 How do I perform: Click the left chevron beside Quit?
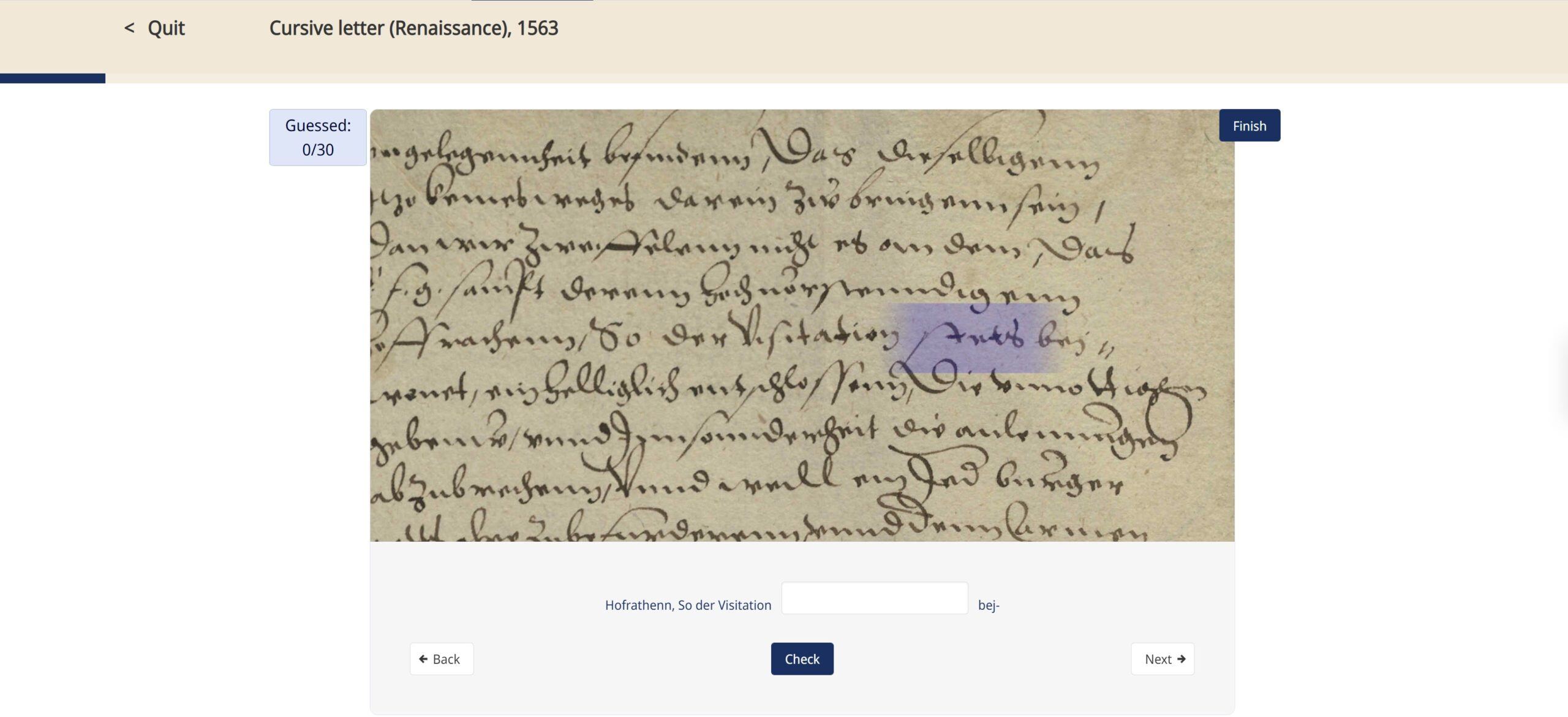[129, 28]
